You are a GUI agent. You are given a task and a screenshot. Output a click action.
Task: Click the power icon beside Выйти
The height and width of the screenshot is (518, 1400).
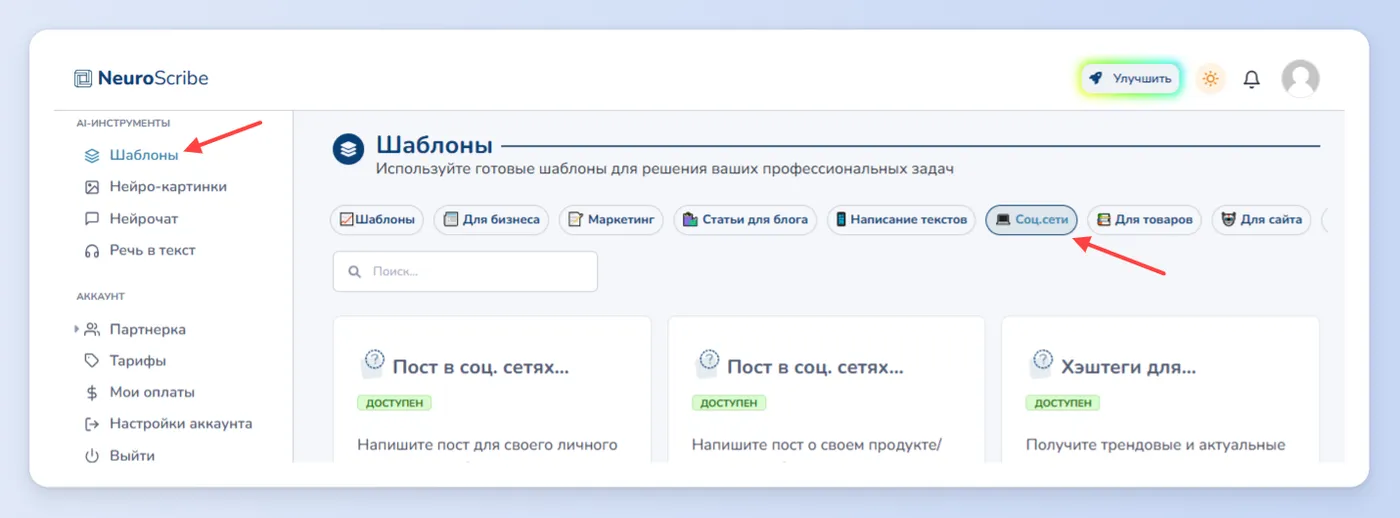tap(92, 455)
